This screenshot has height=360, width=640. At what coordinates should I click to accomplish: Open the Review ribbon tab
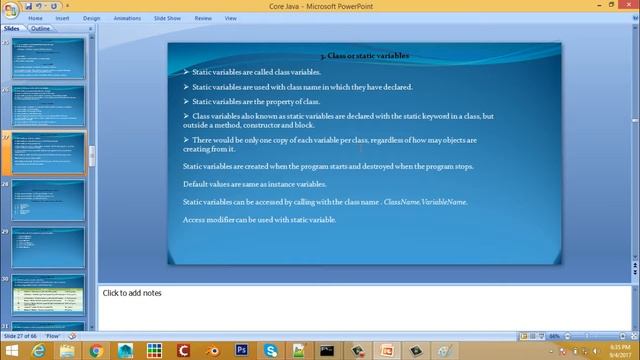(203, 18)
